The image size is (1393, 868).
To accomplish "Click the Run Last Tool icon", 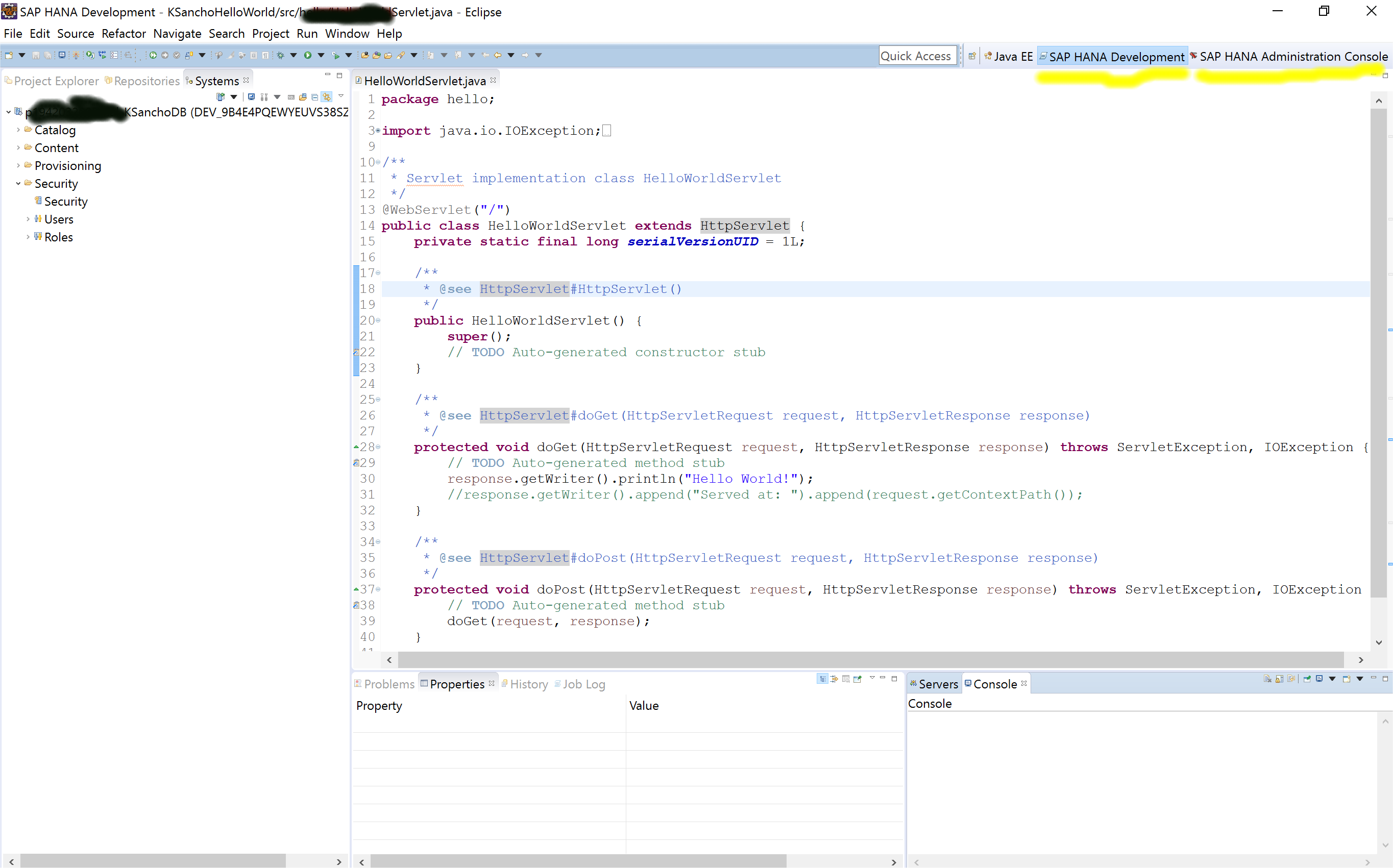I will (335, 55).
